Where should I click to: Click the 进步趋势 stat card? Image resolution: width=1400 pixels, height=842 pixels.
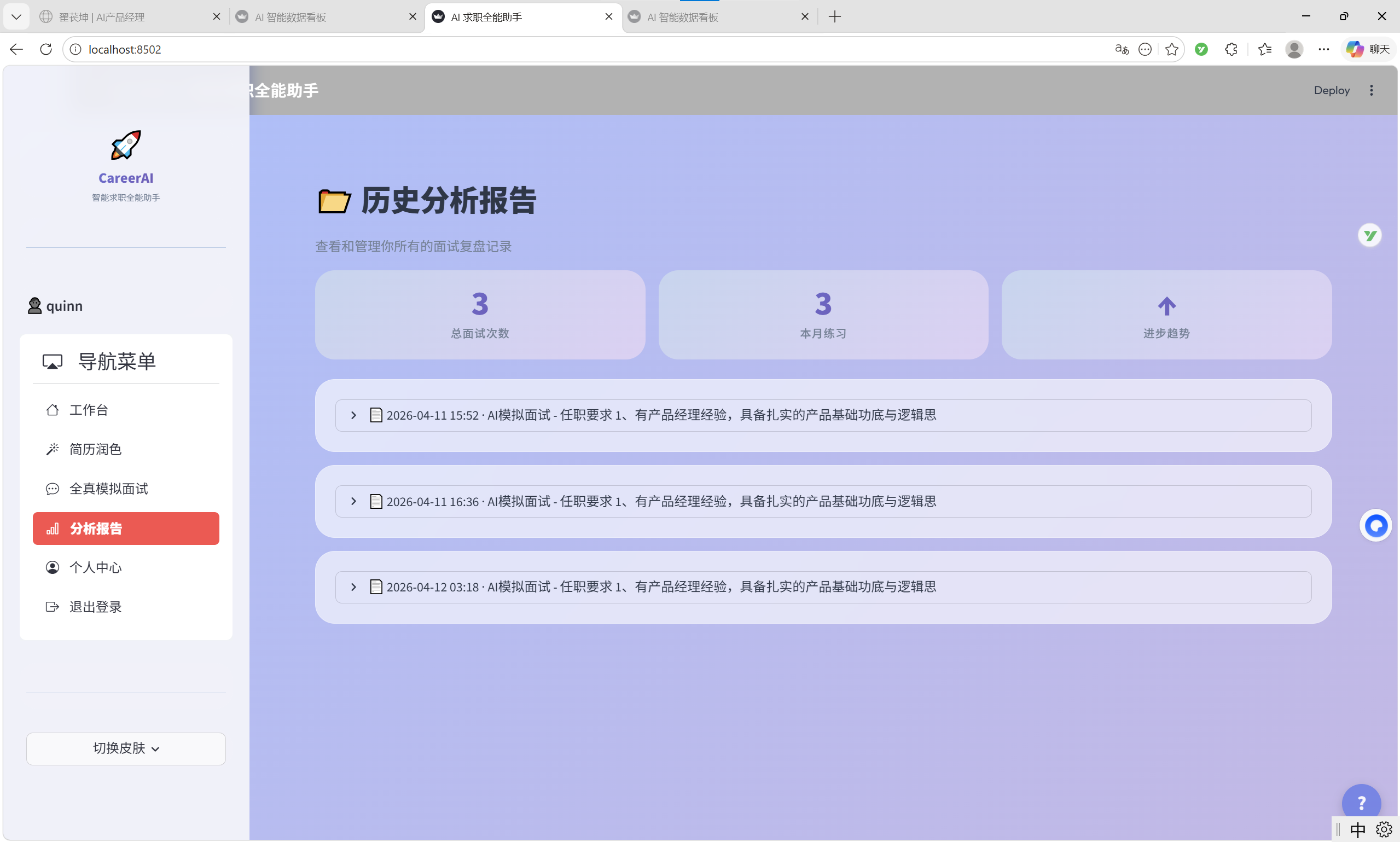tap(1166, 315)
